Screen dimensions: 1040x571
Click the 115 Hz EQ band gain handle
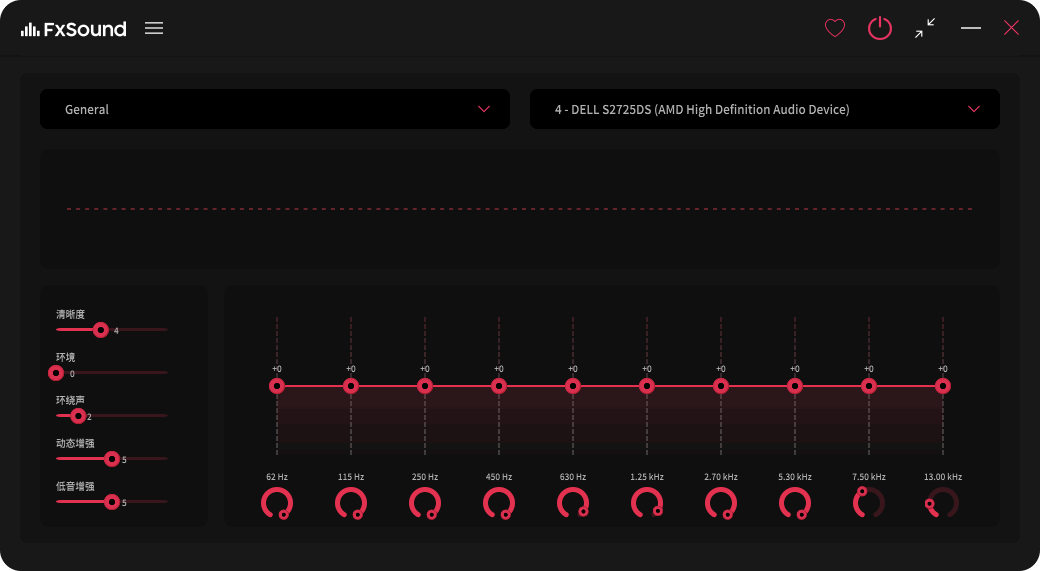point(351,386)
